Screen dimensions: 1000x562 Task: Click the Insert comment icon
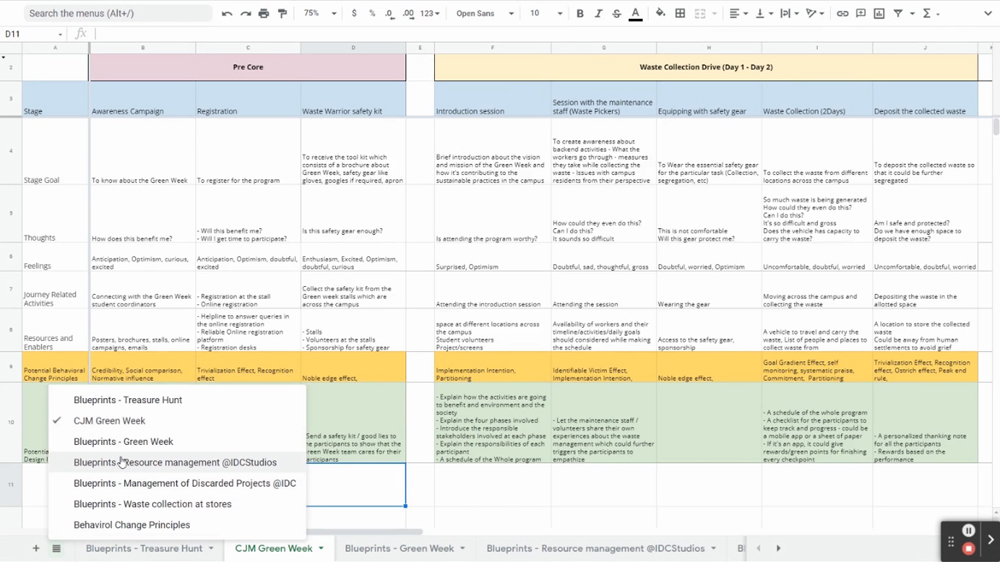point(861,13)
